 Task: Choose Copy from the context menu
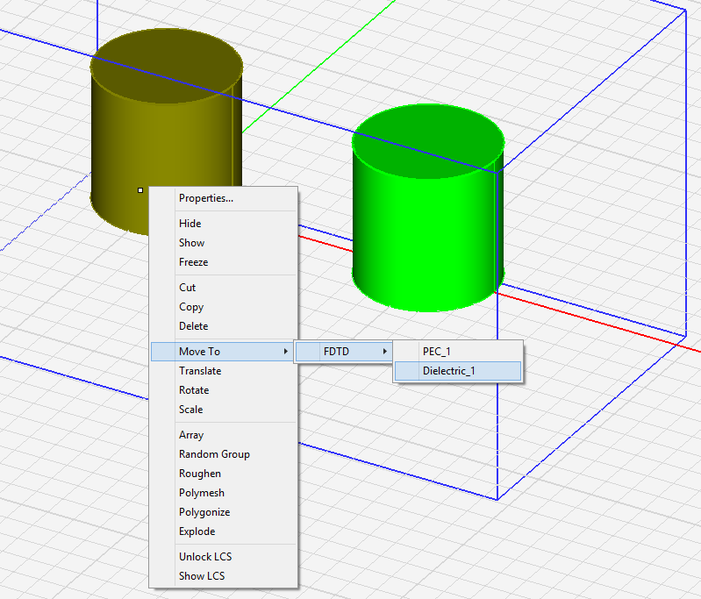point(191,307)
